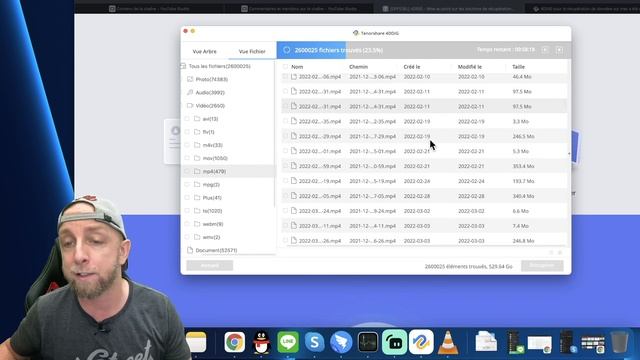Open Streamlabs icon in the dock

(x=394, y=342)
